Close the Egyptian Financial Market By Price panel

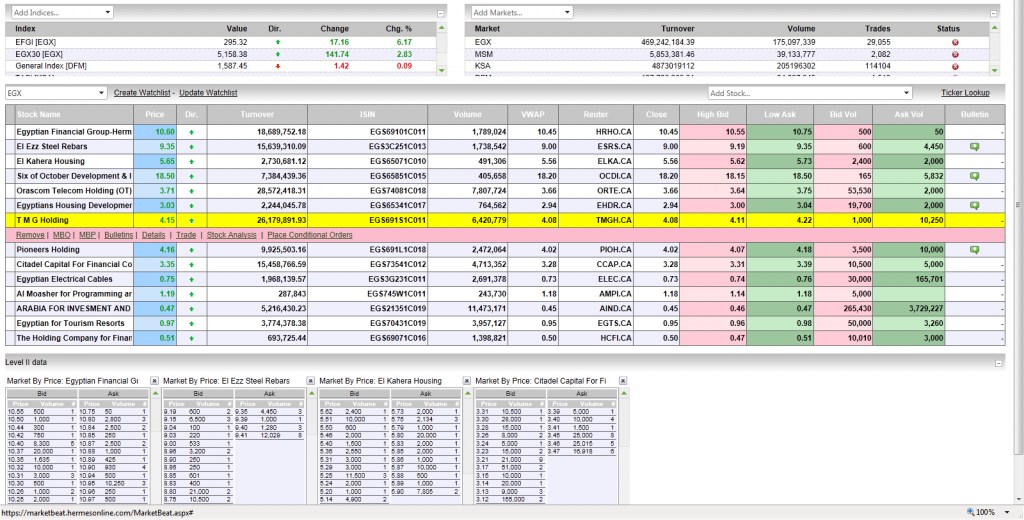tap(154, 380)
